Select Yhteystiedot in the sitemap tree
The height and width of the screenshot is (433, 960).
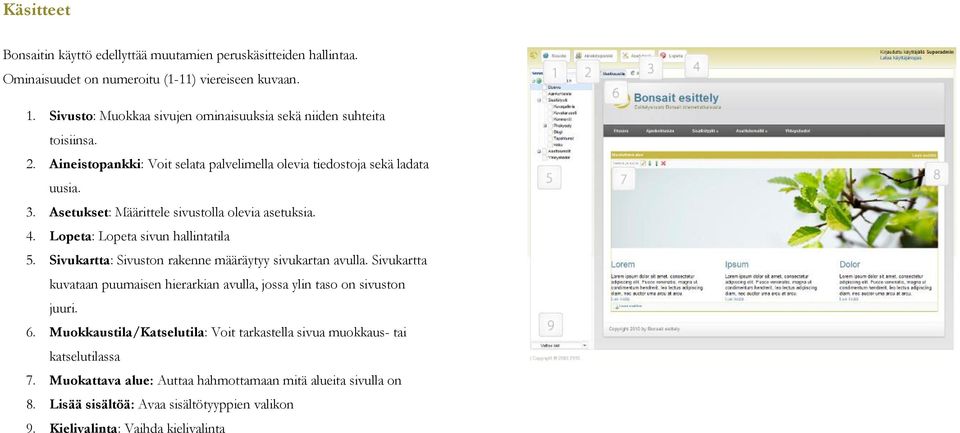(559, 157)
